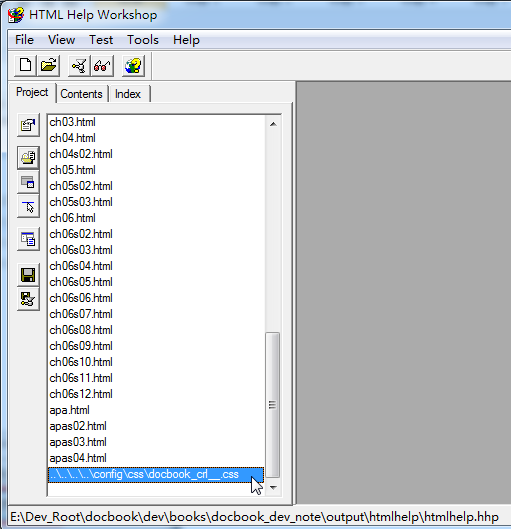
Task: Open the Test menu
Action: pos(101,40)
